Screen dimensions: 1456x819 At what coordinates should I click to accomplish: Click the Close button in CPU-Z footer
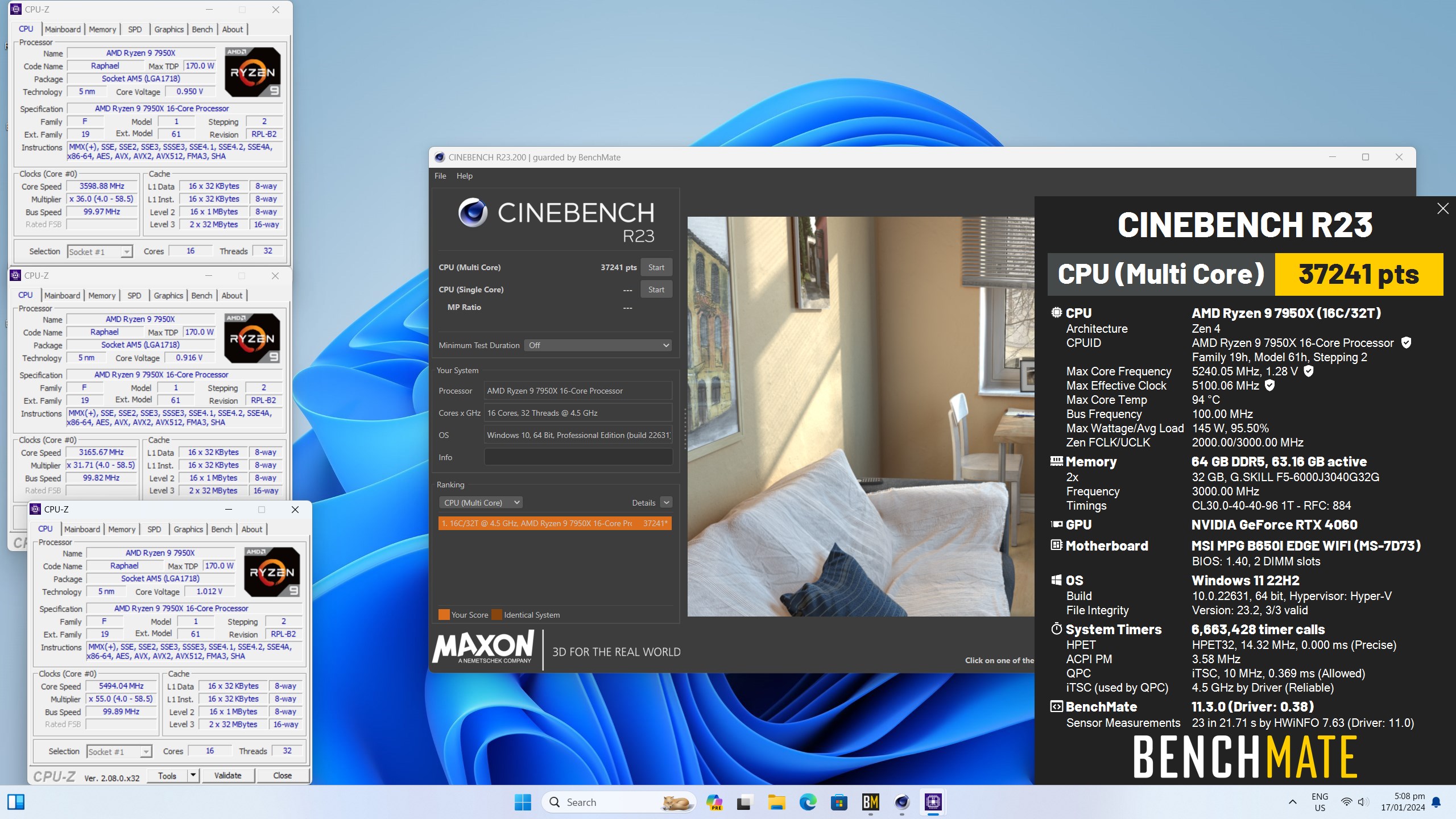(282, 776)
